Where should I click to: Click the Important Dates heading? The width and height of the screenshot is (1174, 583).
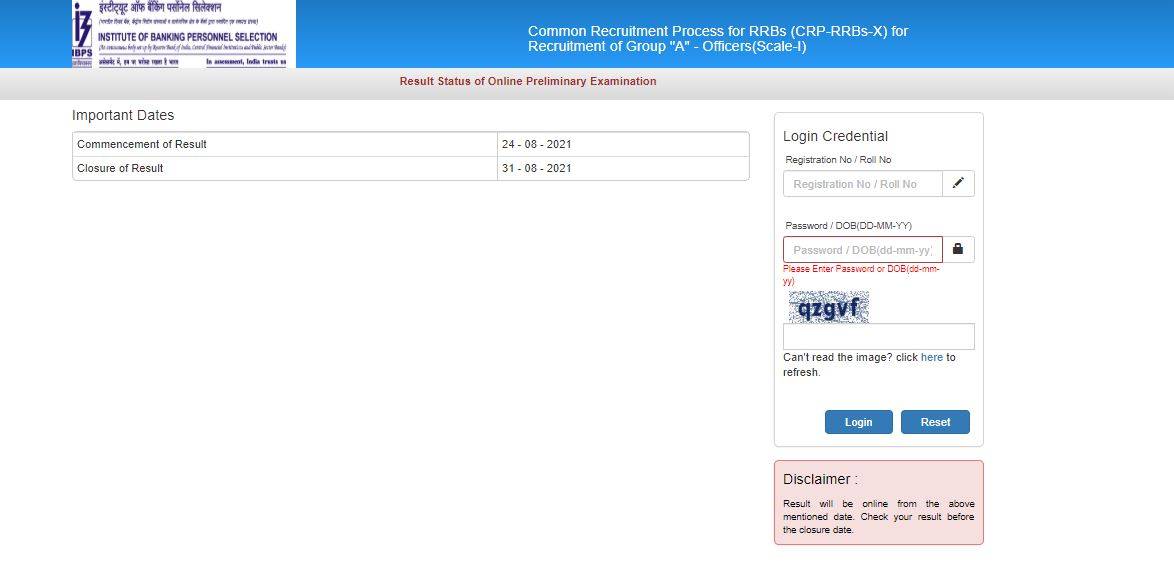(122, 115)
